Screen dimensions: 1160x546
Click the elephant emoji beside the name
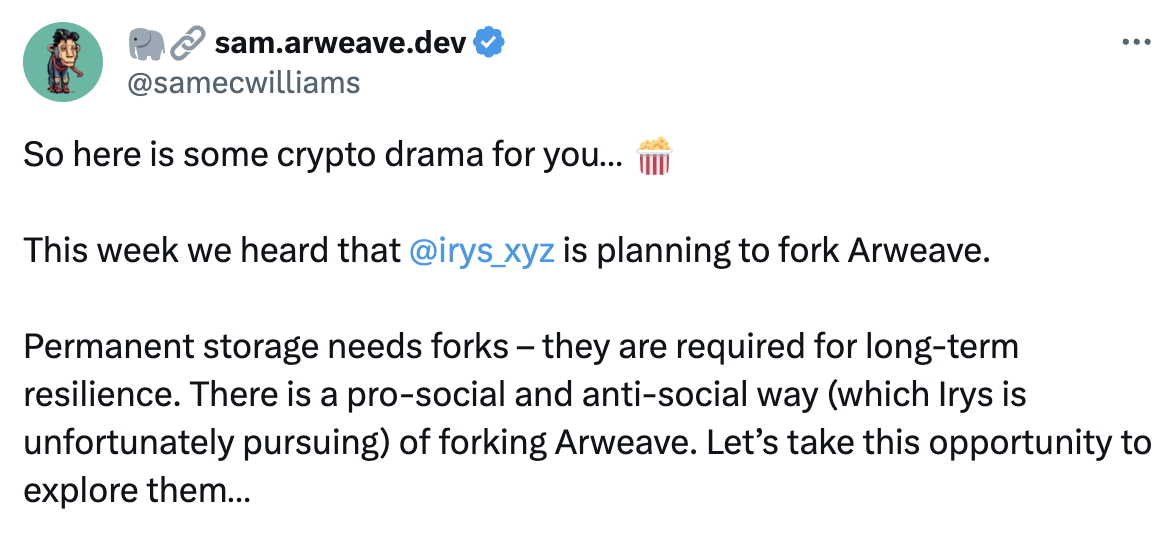pyautogui.click(x=146, y=43)
